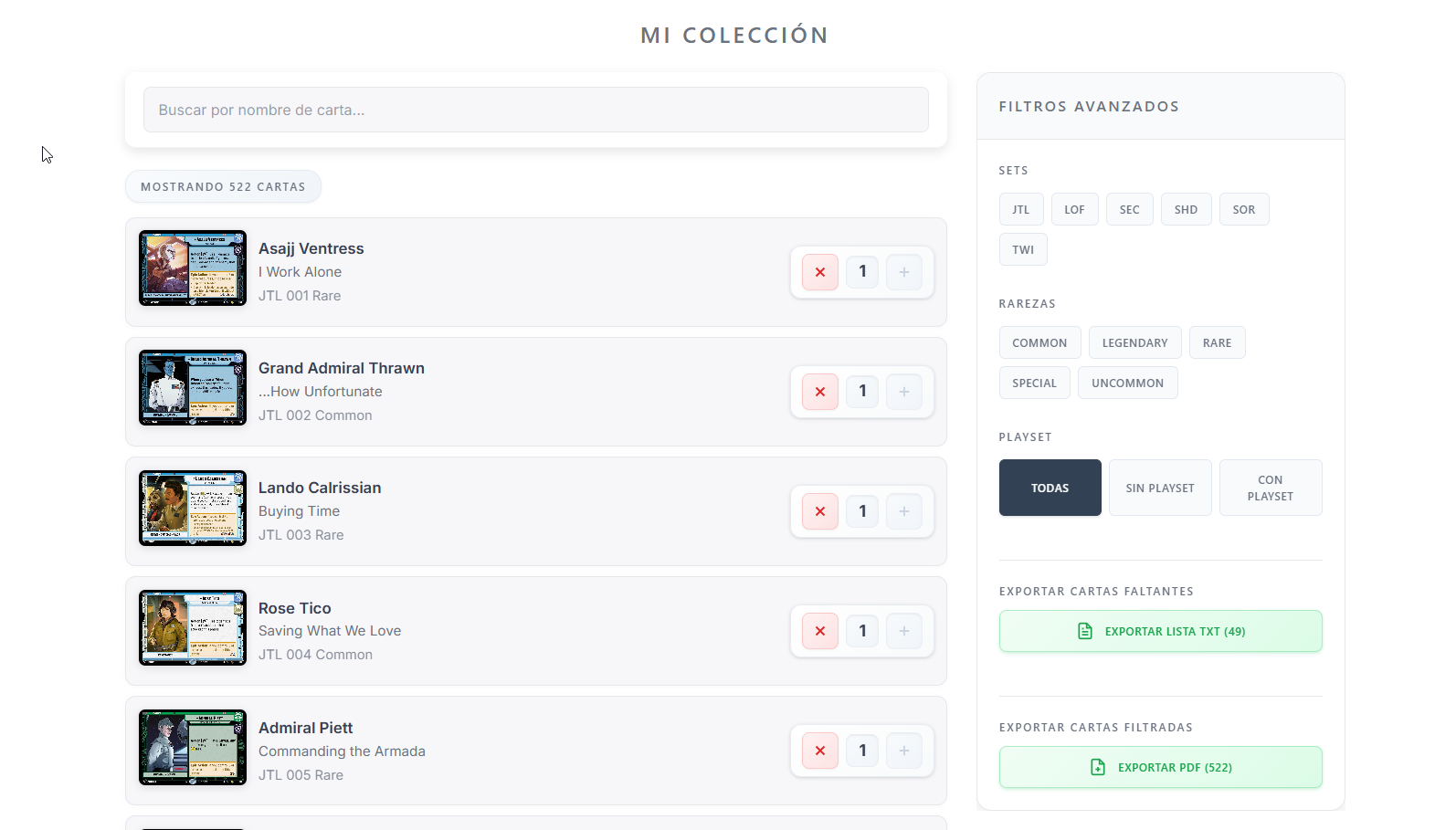Select the Todas playset option
Screen dimensions: 1456x830
click(1050, 488)
